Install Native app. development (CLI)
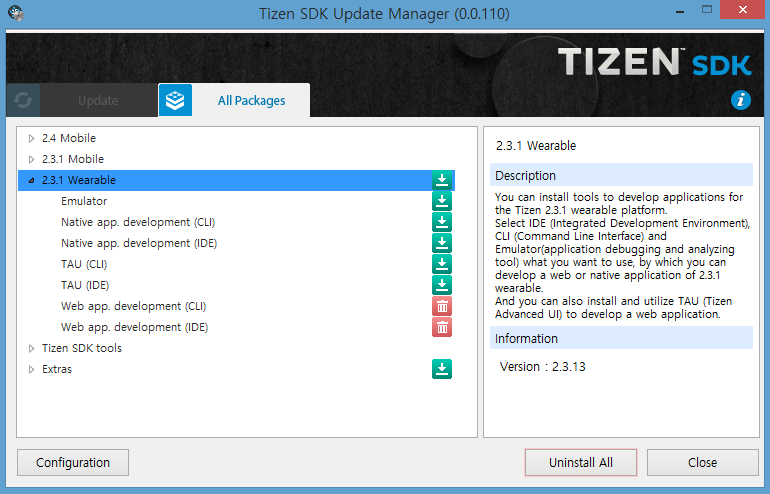The width and height of the screenshot is (770, 494). point(441,222)
